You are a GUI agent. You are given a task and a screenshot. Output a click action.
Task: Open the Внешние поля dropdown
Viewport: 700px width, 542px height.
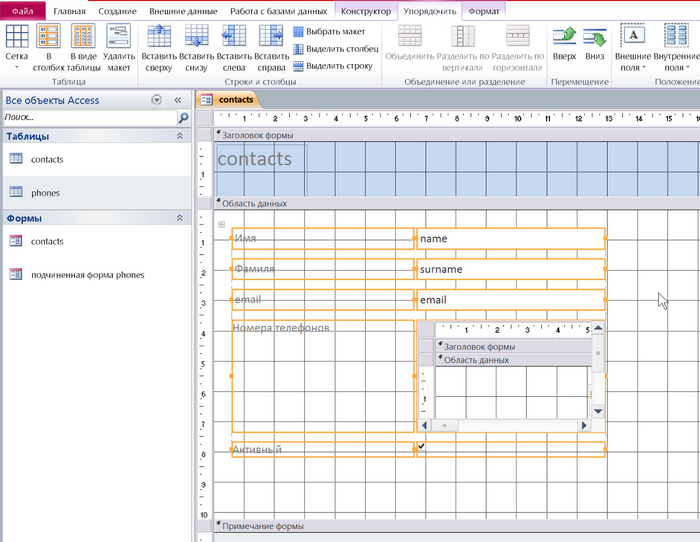(633, 48)
